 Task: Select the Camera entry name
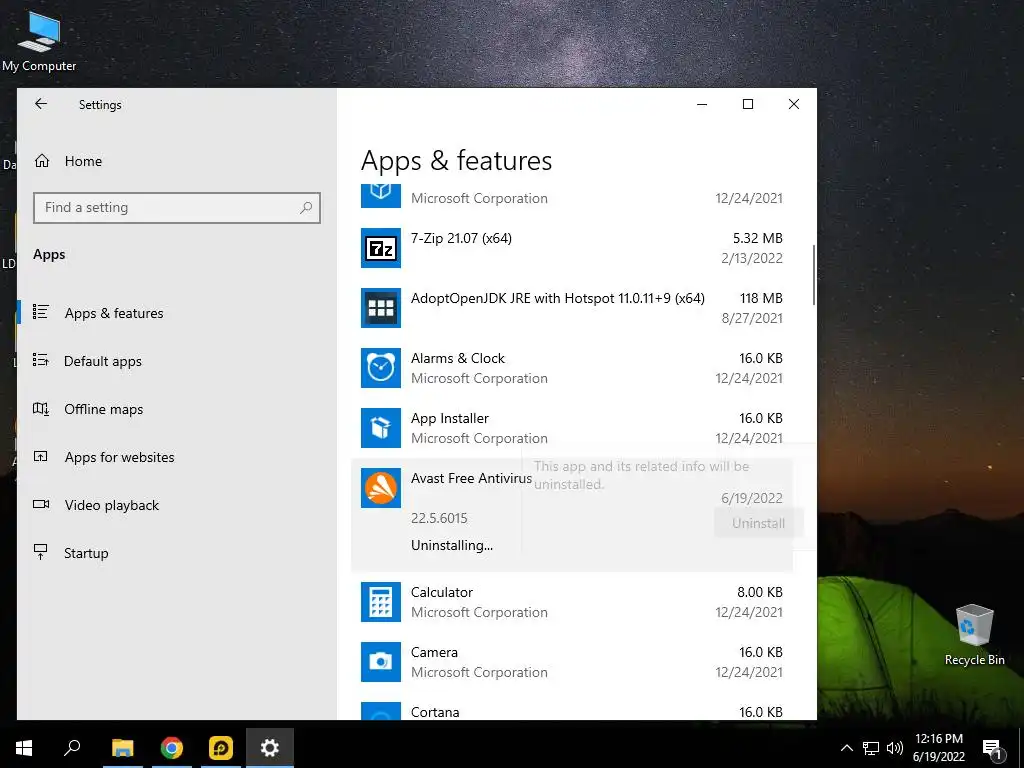[434, 652]
